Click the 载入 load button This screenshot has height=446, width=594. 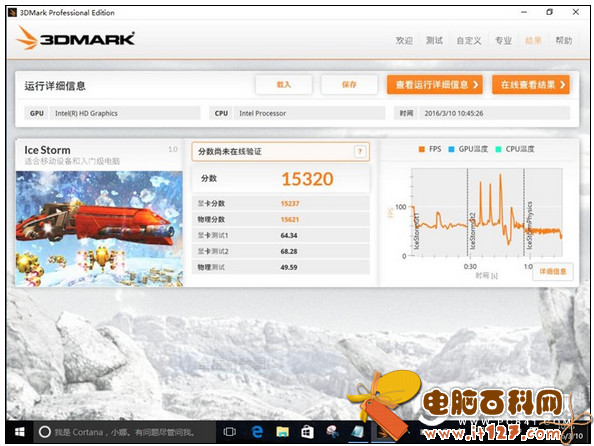tap(284, 85)
